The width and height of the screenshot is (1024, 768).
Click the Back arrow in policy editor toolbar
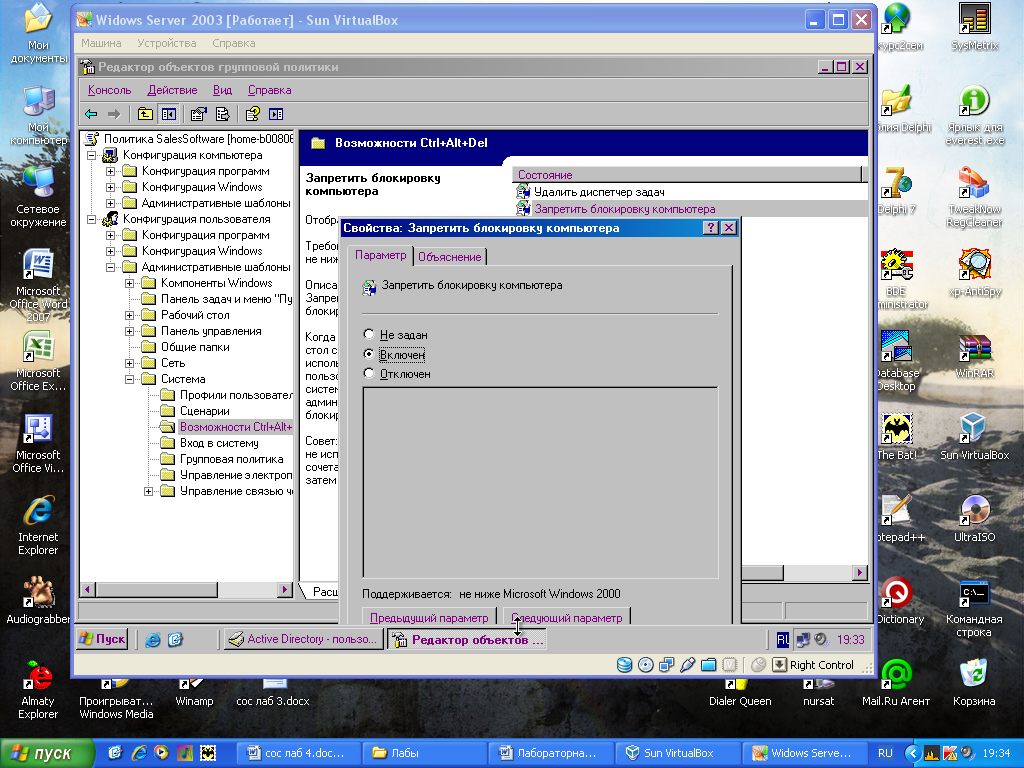click(91, 114)
